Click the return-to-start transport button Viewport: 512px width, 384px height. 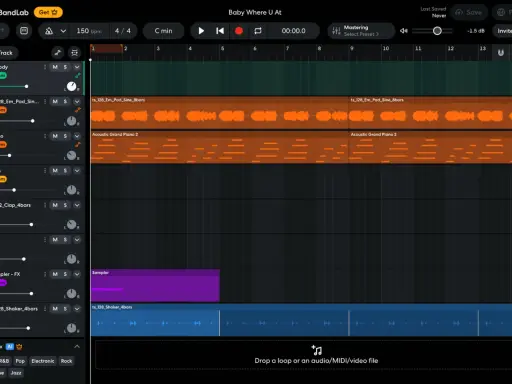(x=220, y=31)
